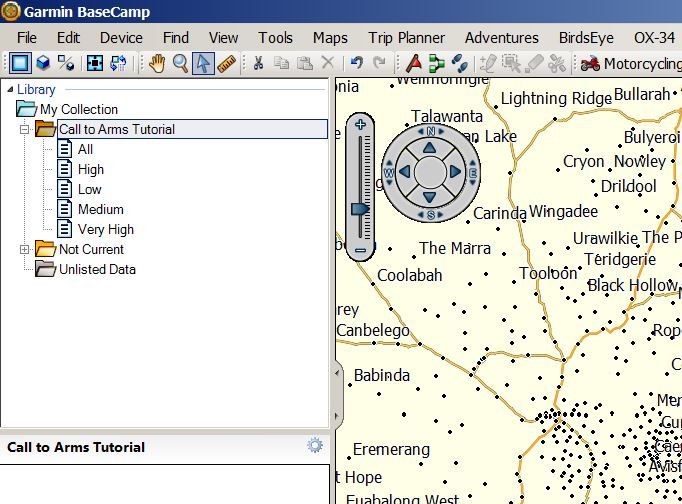Select the Low list
Image resolution: width=682 pixels, height=504 pixels.
(x=90, y=189)
